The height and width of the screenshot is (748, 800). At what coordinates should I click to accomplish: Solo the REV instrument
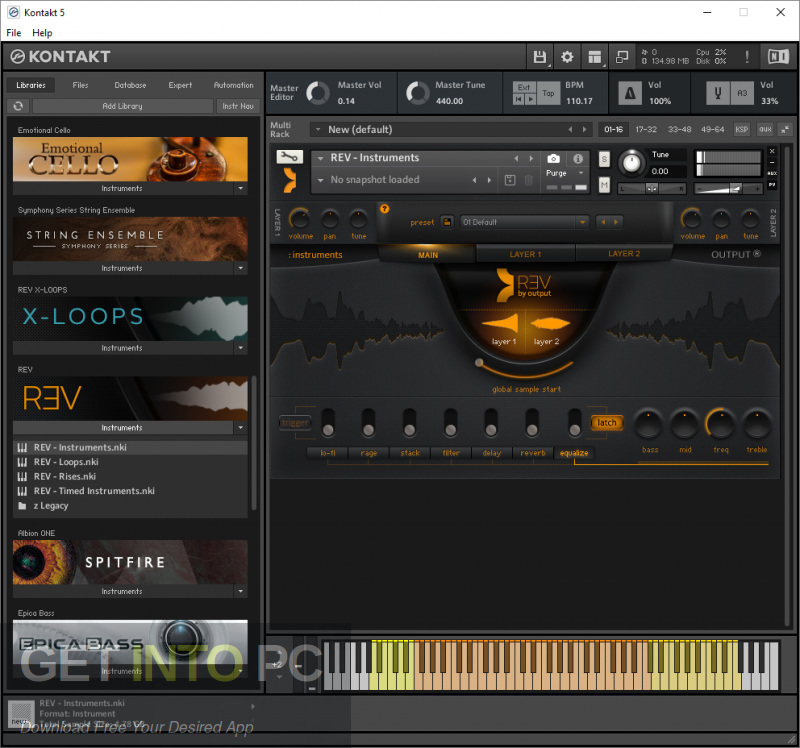[x=604, y=159]
